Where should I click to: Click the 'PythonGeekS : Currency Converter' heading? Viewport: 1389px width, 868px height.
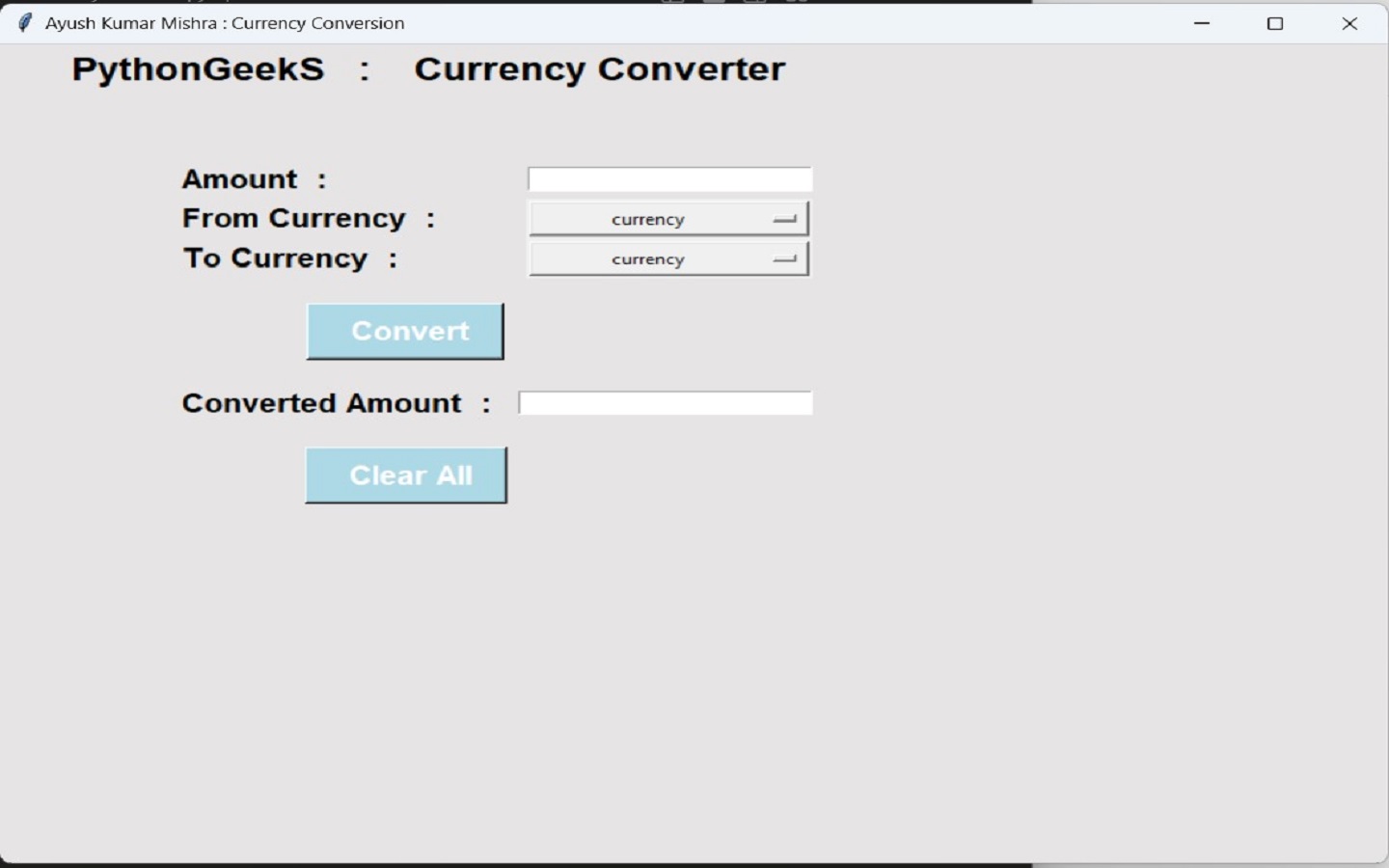[428, 69]
